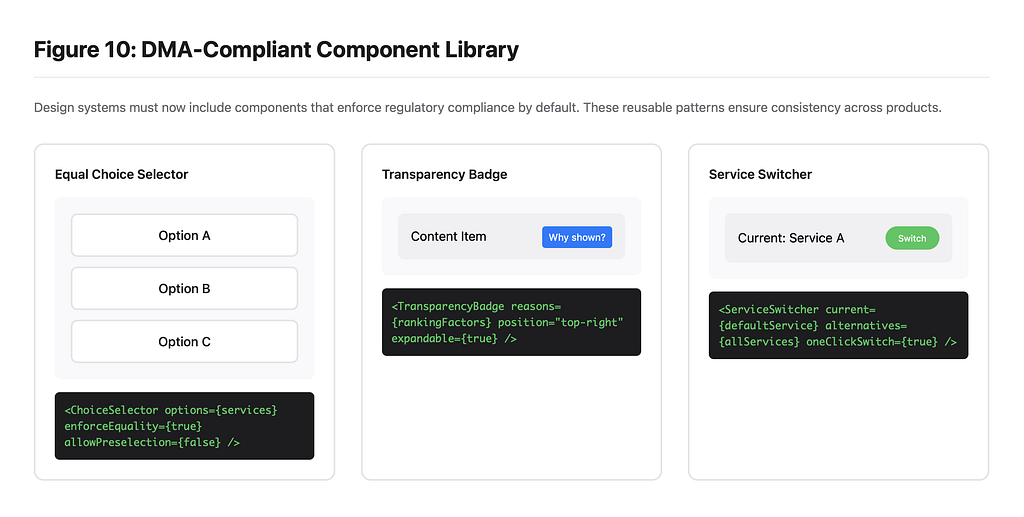Image resolution: width=1024 pixels, height=517 pixels.
Task: Click 'Current: Service A' text
Action: coord(791,238)
